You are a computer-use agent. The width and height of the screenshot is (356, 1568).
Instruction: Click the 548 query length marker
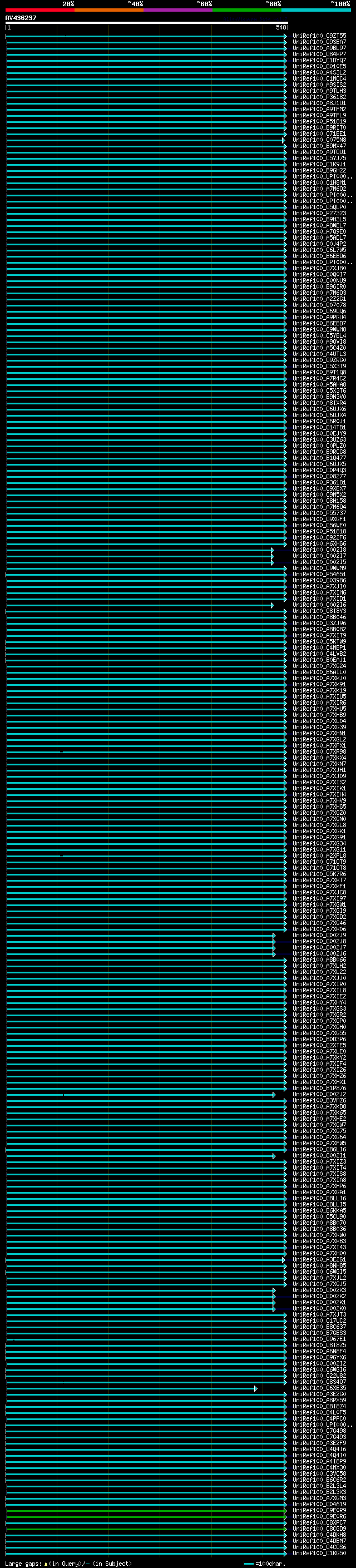coord(280,27)
